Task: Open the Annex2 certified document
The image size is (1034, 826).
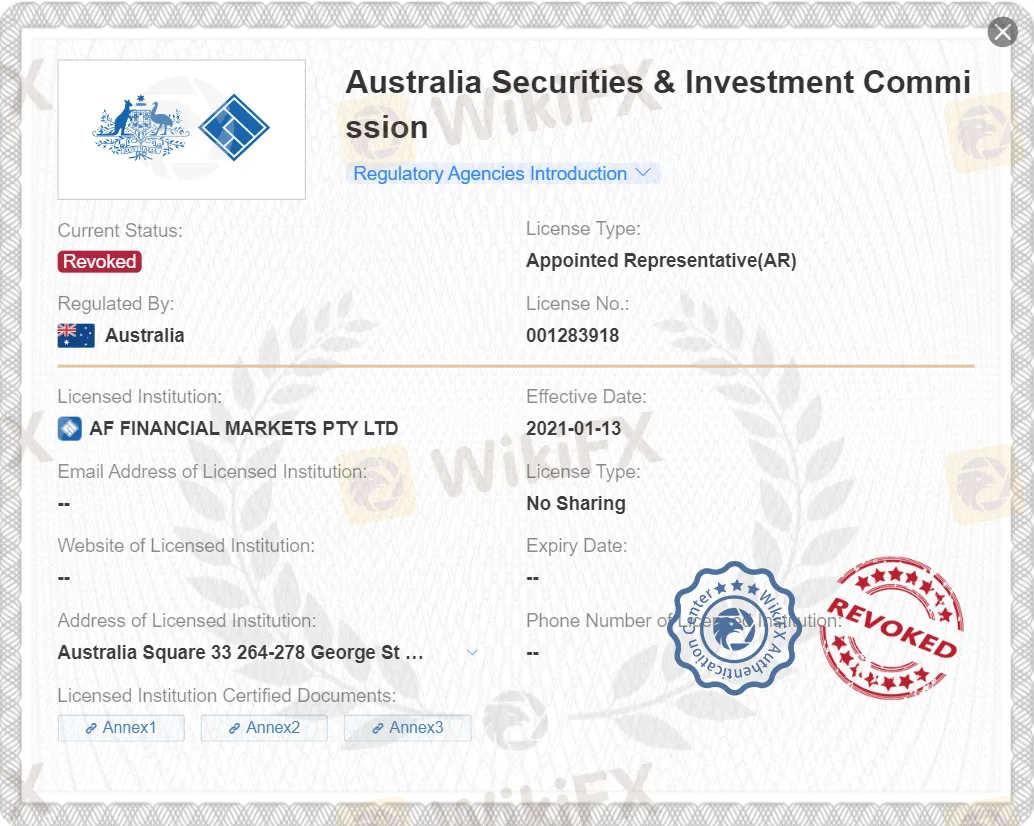Action: [x=264, y=728]
